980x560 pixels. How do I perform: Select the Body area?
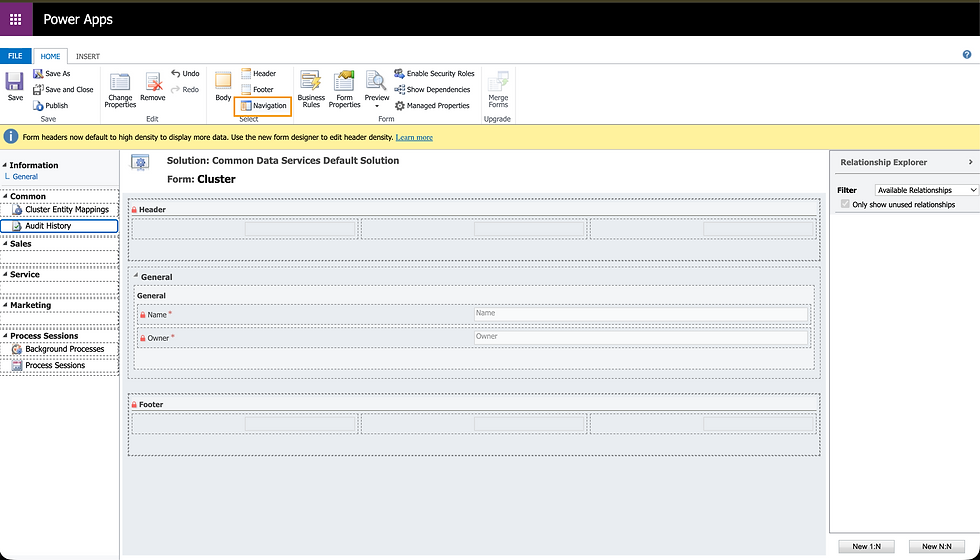point(223,86)
